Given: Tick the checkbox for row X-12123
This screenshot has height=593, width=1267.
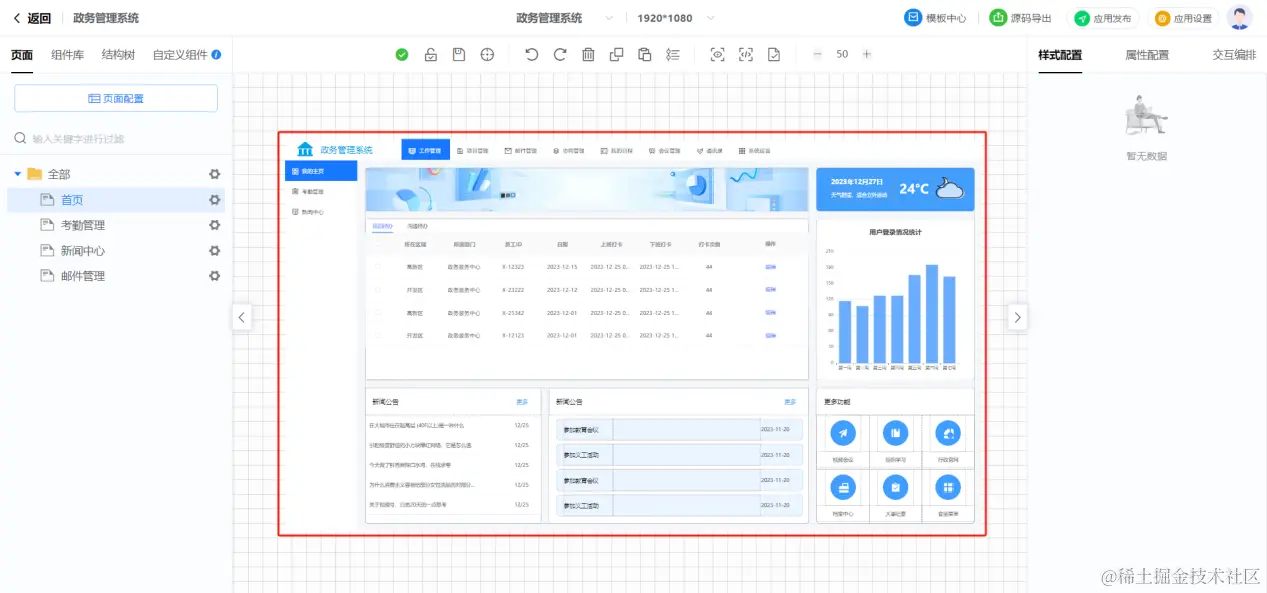Looking at the screenshot, I should tap(378, 336).
